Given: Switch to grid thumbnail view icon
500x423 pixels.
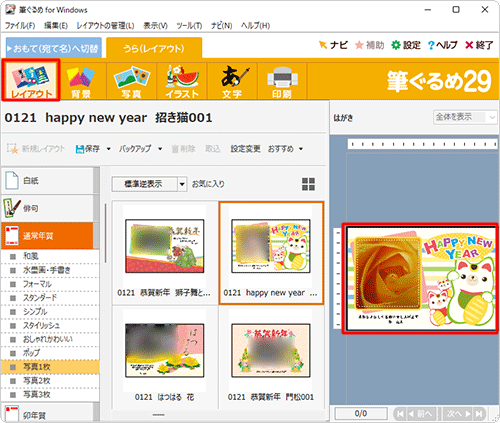Looking at the screenshot, I should click(x=308, y=184).
